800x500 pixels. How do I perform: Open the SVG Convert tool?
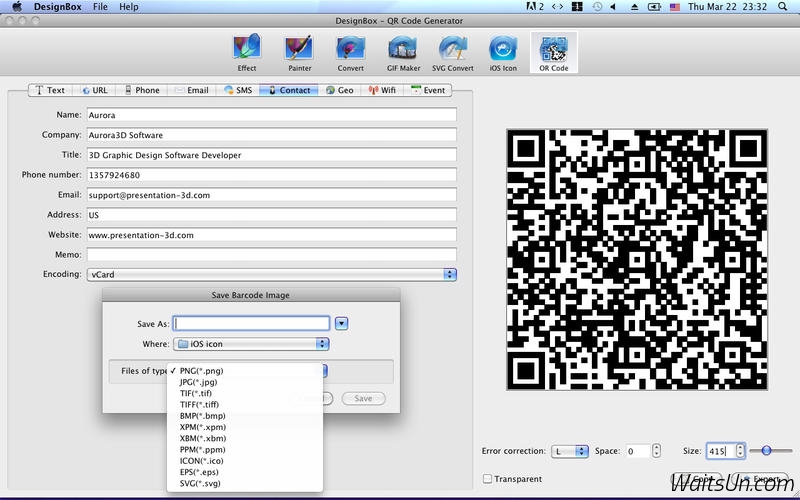click(x=453, y=53)
